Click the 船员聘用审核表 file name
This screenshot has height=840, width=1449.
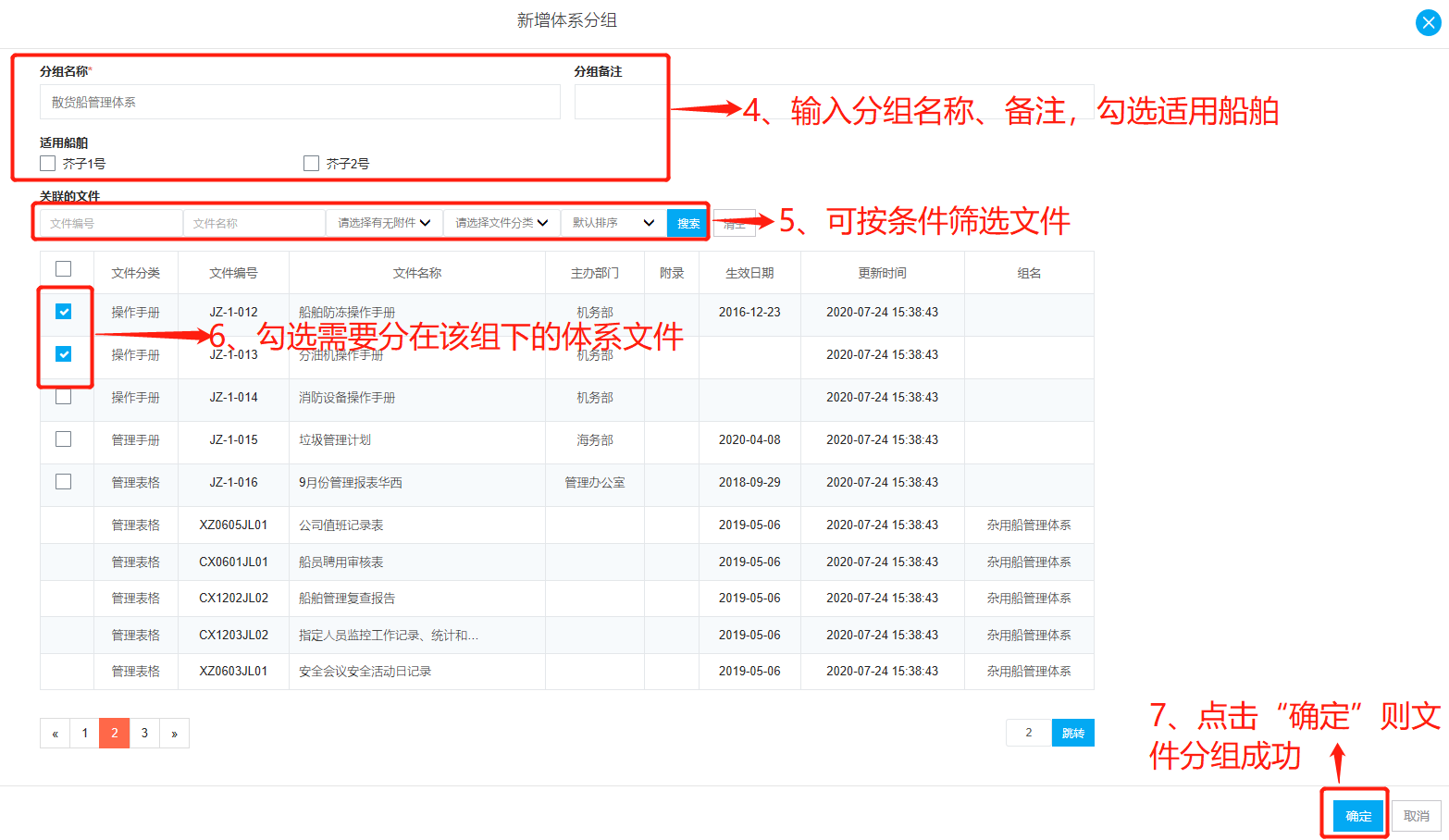(341, 562)
